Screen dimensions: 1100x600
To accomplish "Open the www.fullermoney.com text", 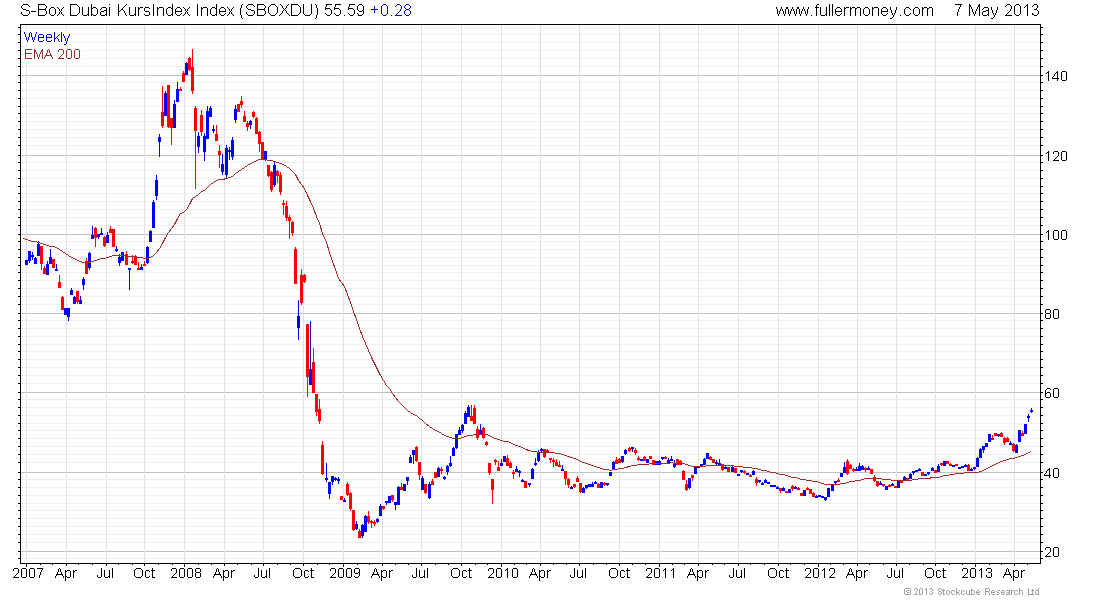I will (x=854, y=11).
